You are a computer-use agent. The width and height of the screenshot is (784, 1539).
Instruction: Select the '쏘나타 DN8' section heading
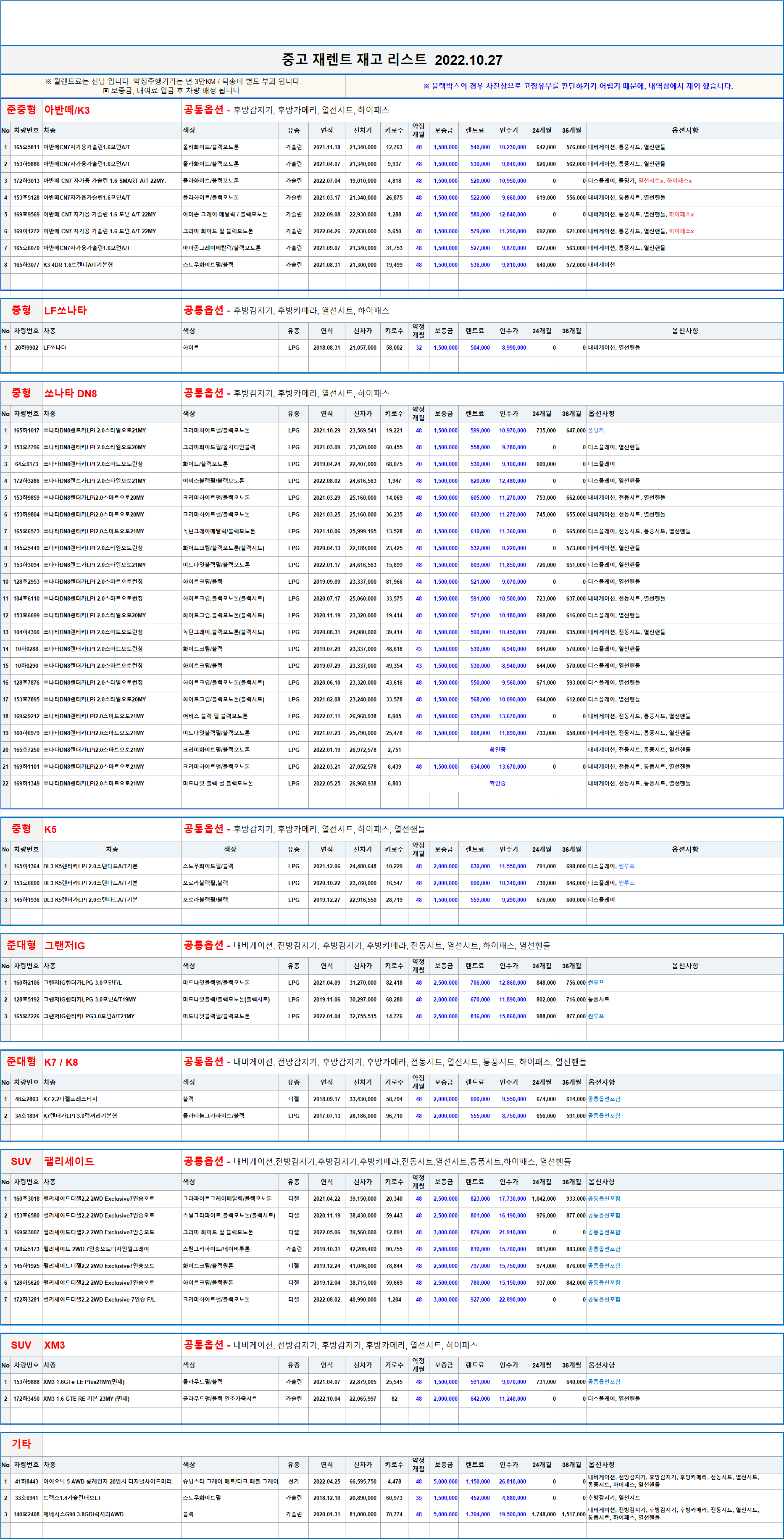(x=71, y=393)
